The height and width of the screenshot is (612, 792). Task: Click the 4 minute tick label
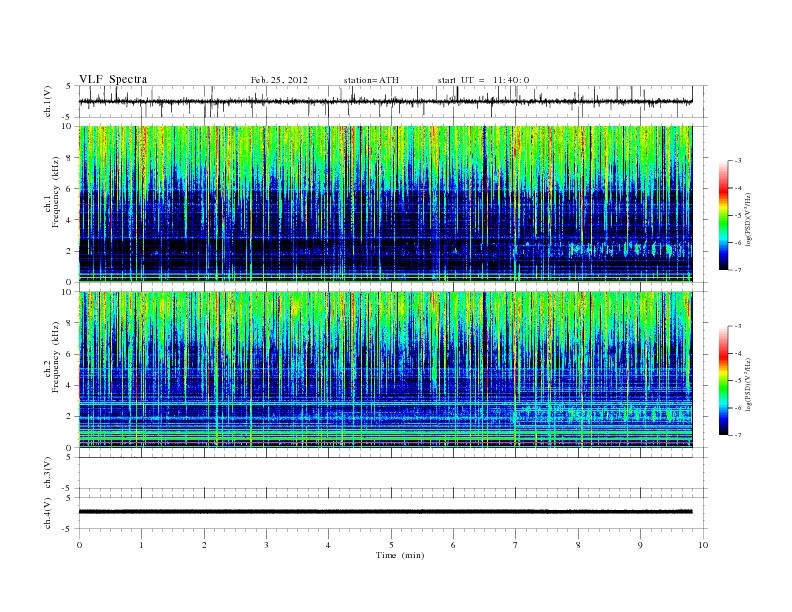pos(328,545)
